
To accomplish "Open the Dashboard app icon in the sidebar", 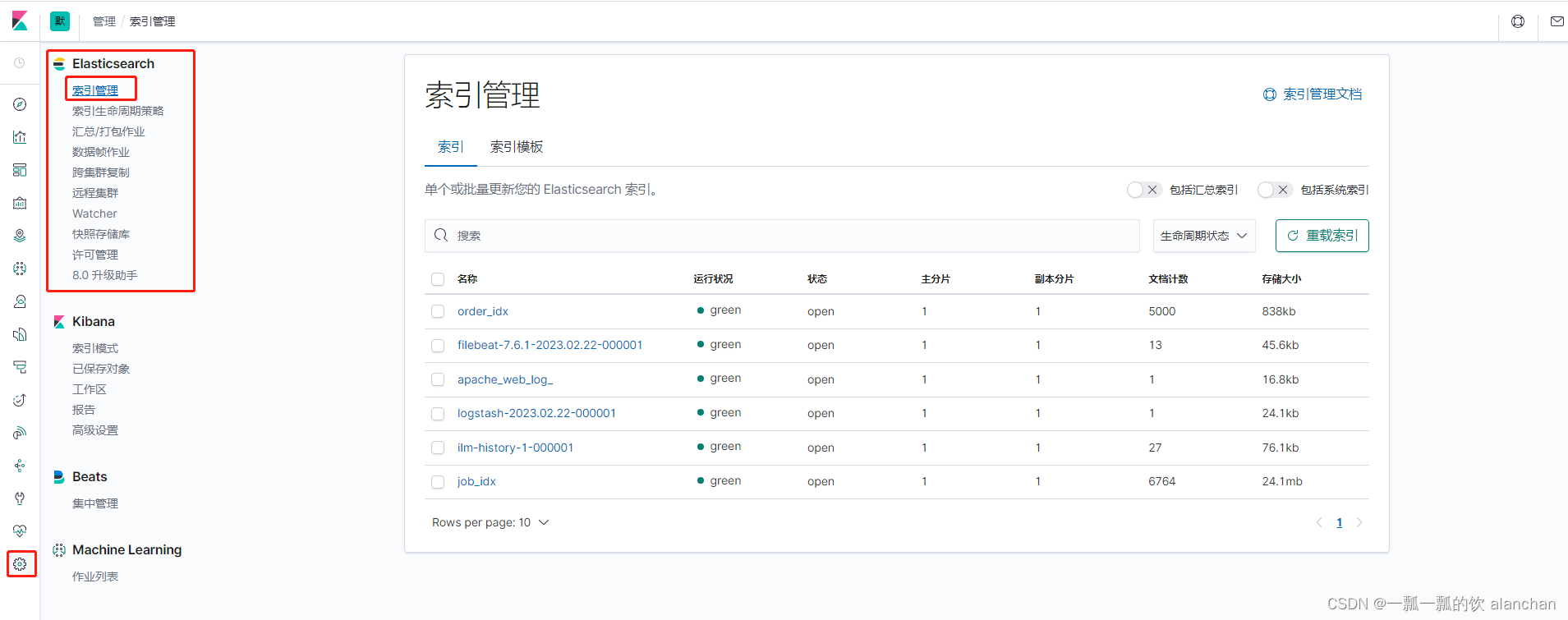I will [20, 170].
